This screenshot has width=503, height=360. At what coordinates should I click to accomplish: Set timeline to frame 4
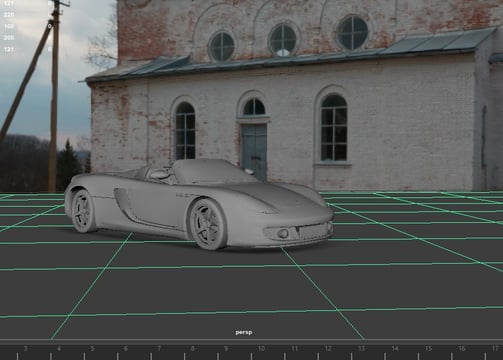59,349
